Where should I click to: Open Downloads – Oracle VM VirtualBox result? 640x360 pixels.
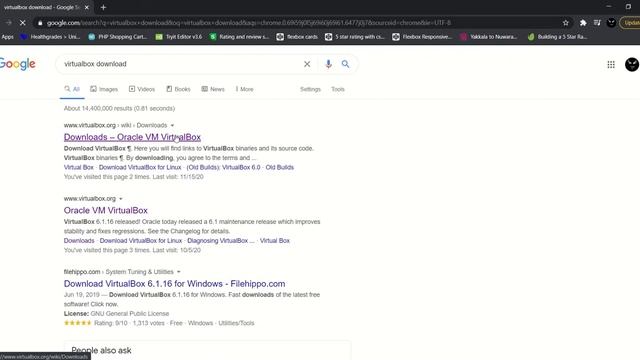pos(132,137)
